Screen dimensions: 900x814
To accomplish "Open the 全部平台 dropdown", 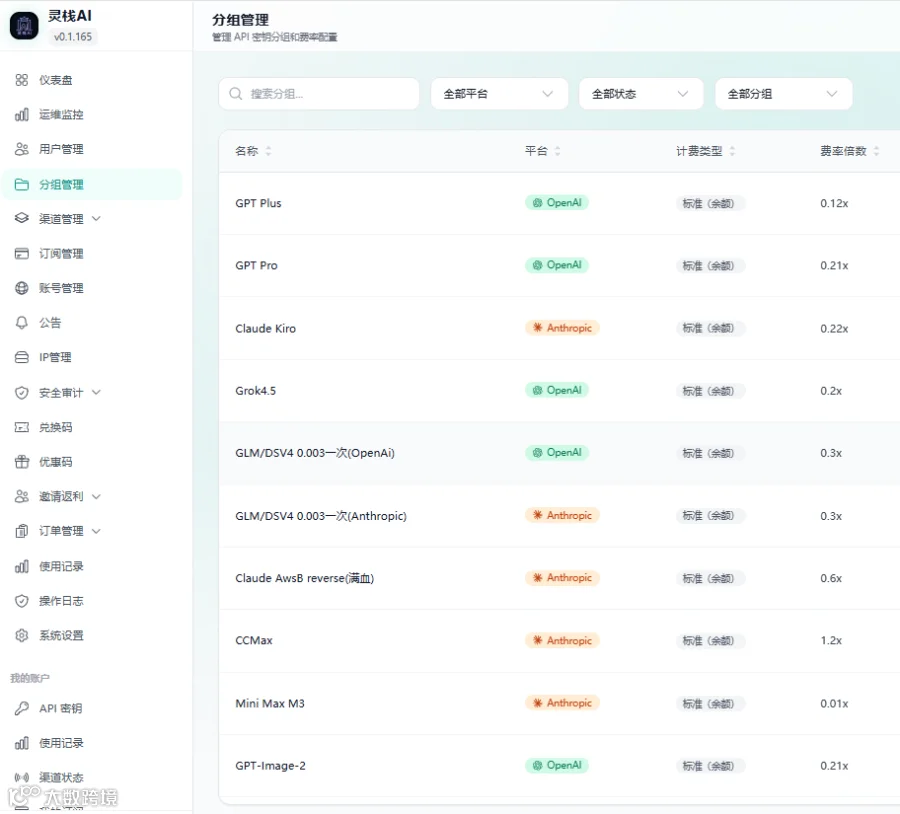I will click(x=499, y=94).
